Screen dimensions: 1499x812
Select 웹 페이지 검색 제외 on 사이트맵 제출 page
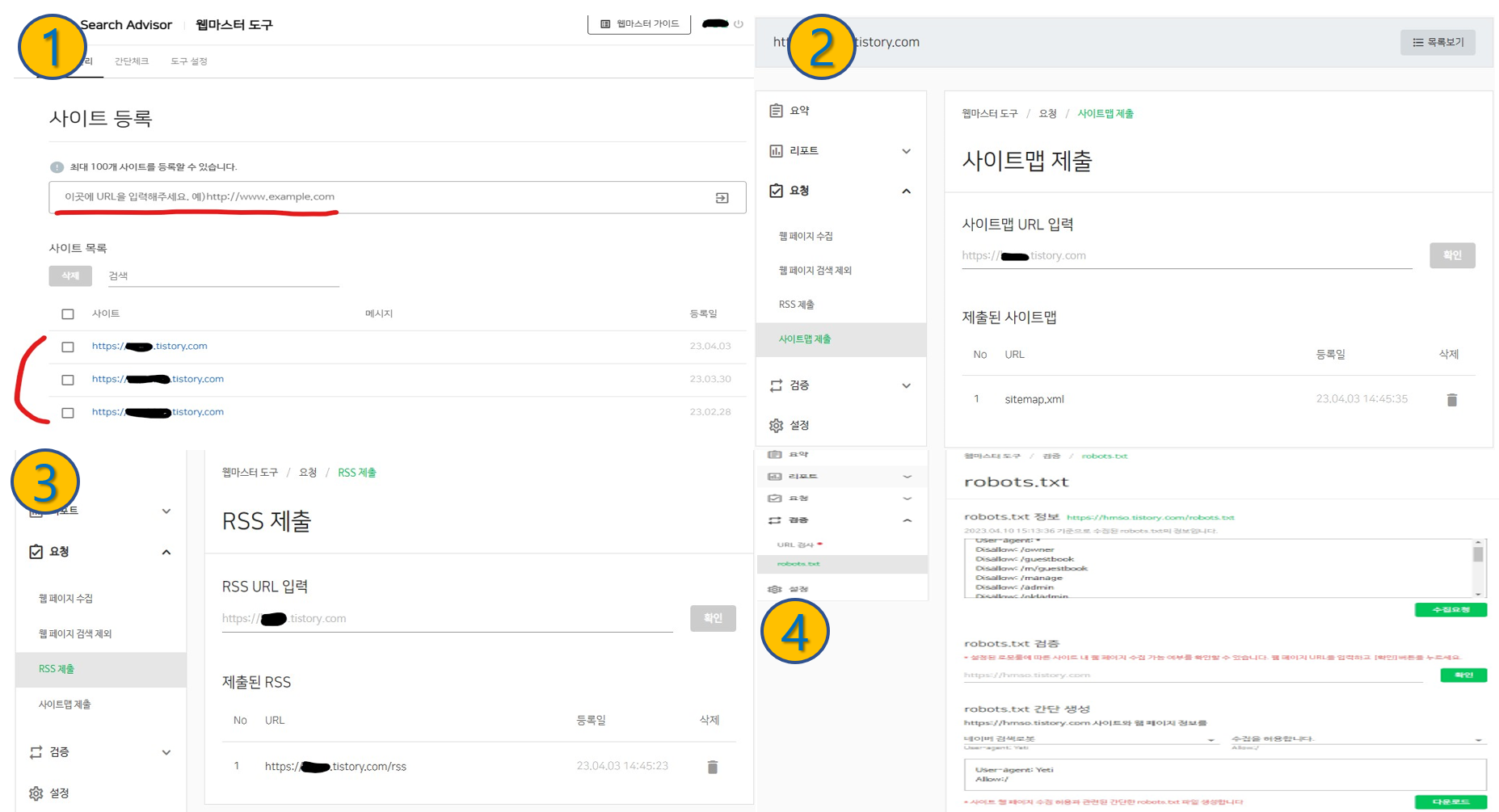click(x=815, y=271)
